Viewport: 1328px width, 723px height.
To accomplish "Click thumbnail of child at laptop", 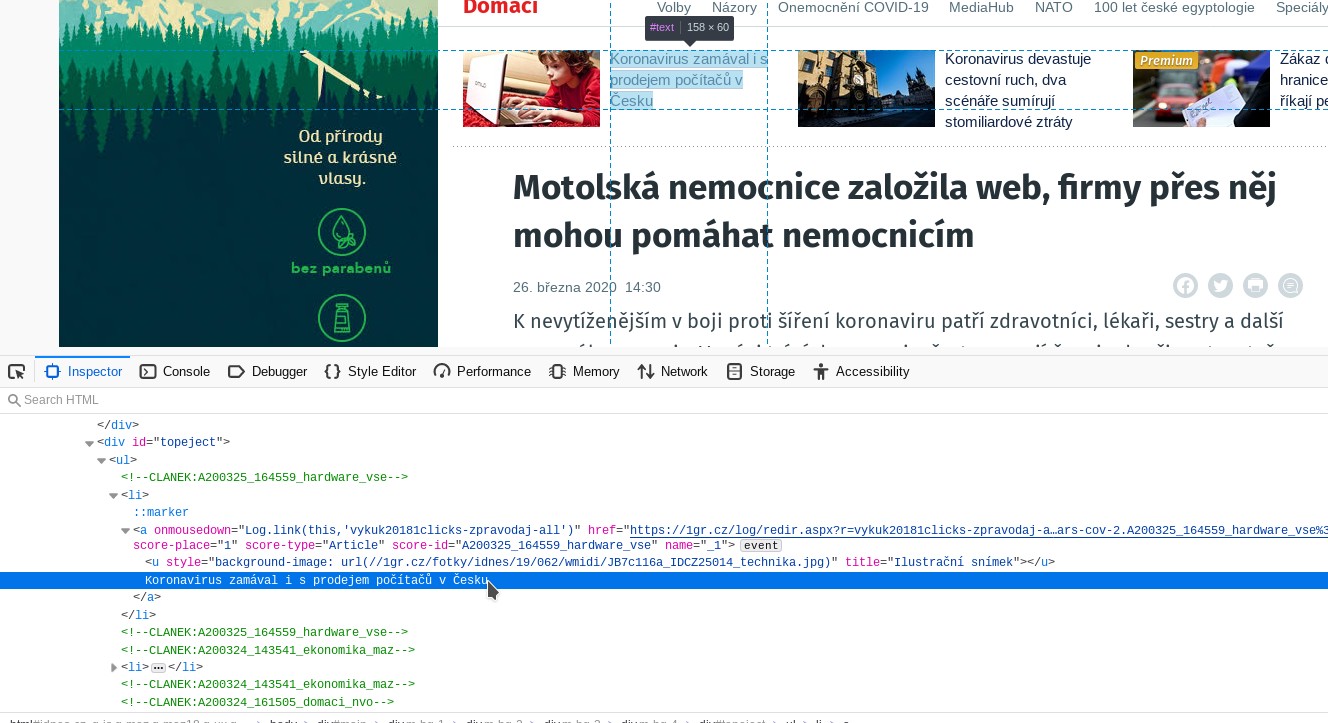I will 531,88.
